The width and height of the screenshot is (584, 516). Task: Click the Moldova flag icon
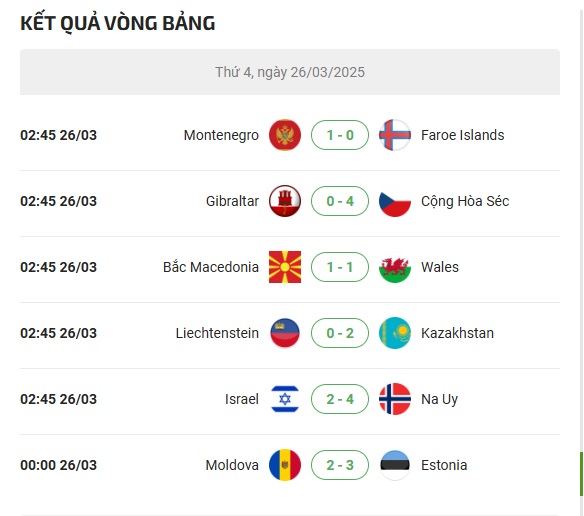pos(285,465)
